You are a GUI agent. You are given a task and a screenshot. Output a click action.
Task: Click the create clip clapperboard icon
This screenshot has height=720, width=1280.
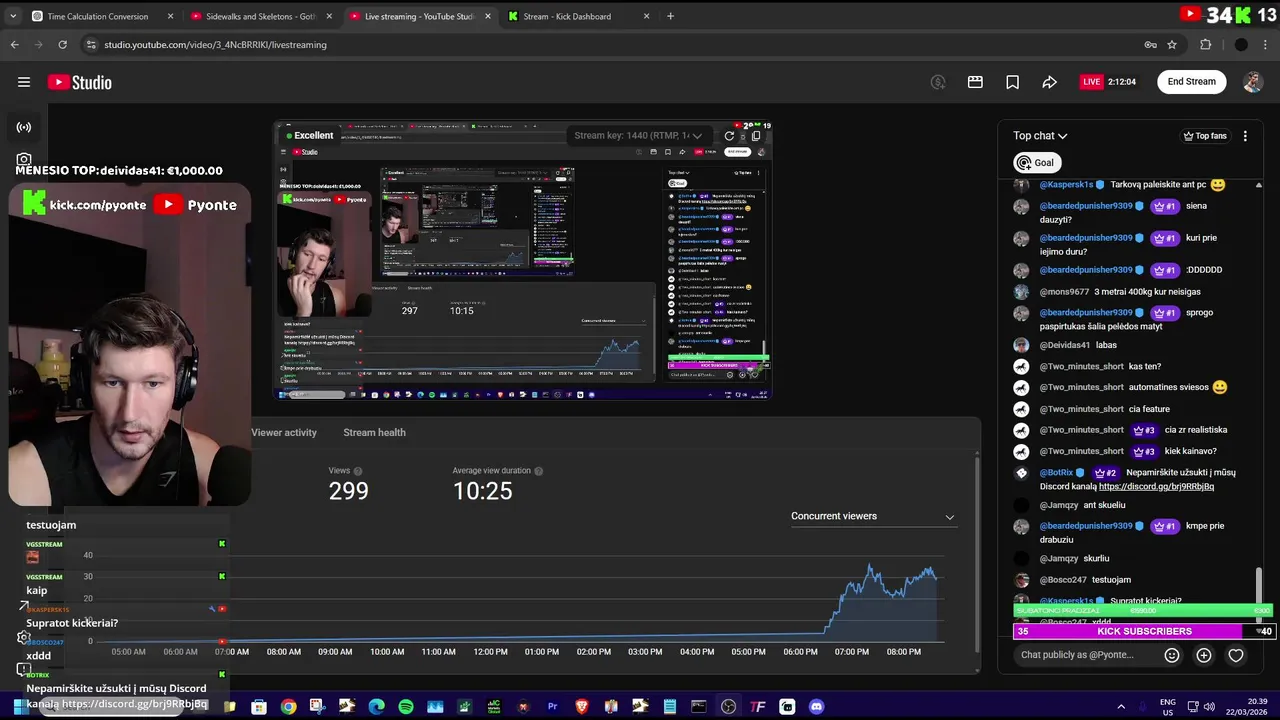pyautogui.click(x=975, y=82)
